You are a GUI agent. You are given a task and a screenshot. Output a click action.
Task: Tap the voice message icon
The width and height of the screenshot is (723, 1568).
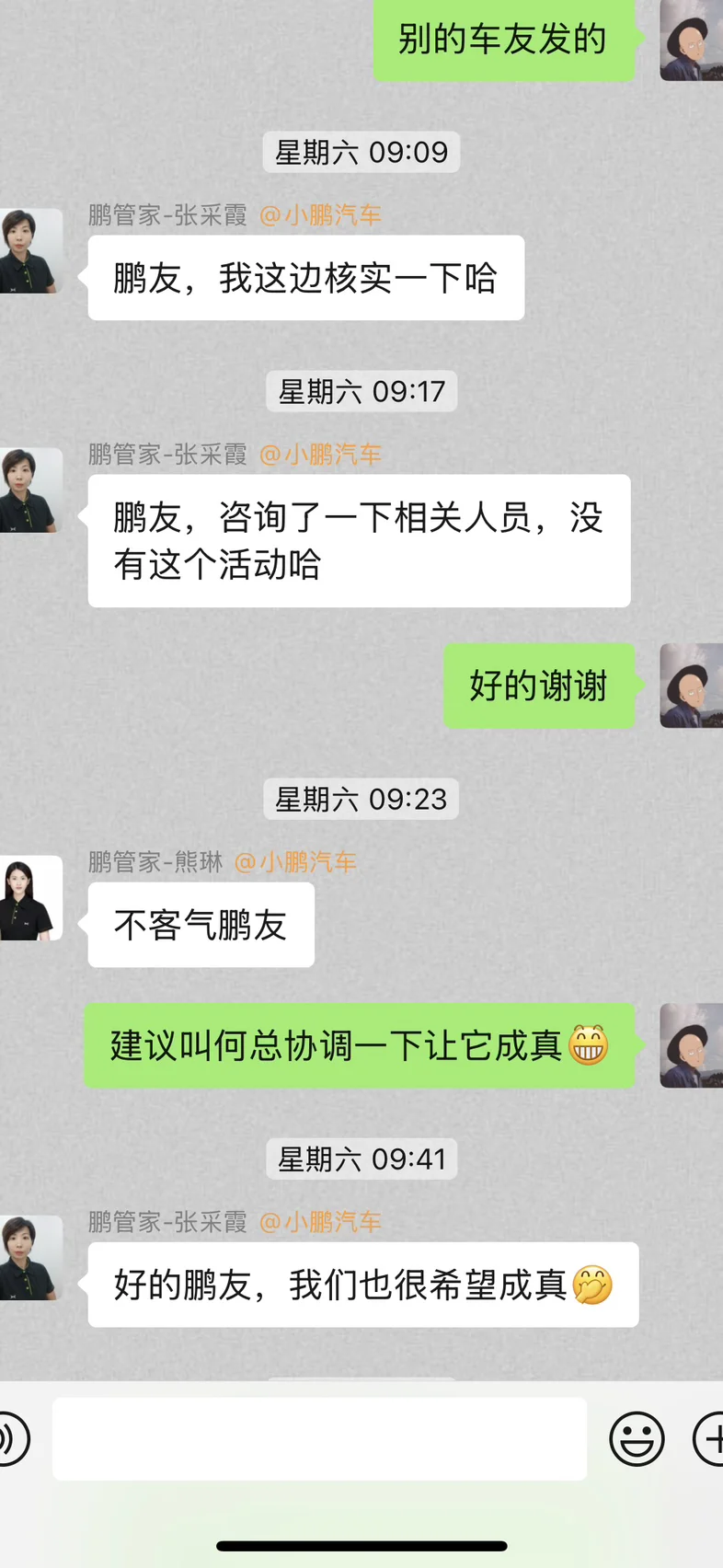coord(11,1438)
